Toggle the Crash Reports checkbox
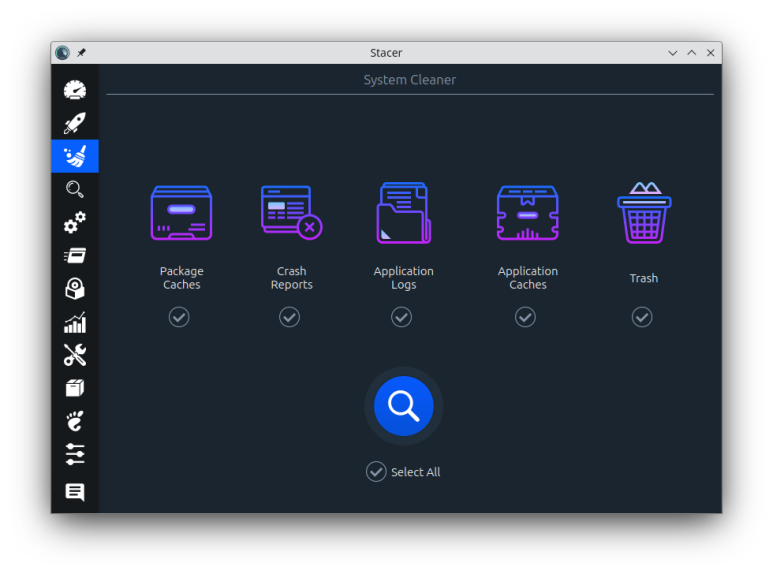The image size is (773, 574). pos(289,317)
